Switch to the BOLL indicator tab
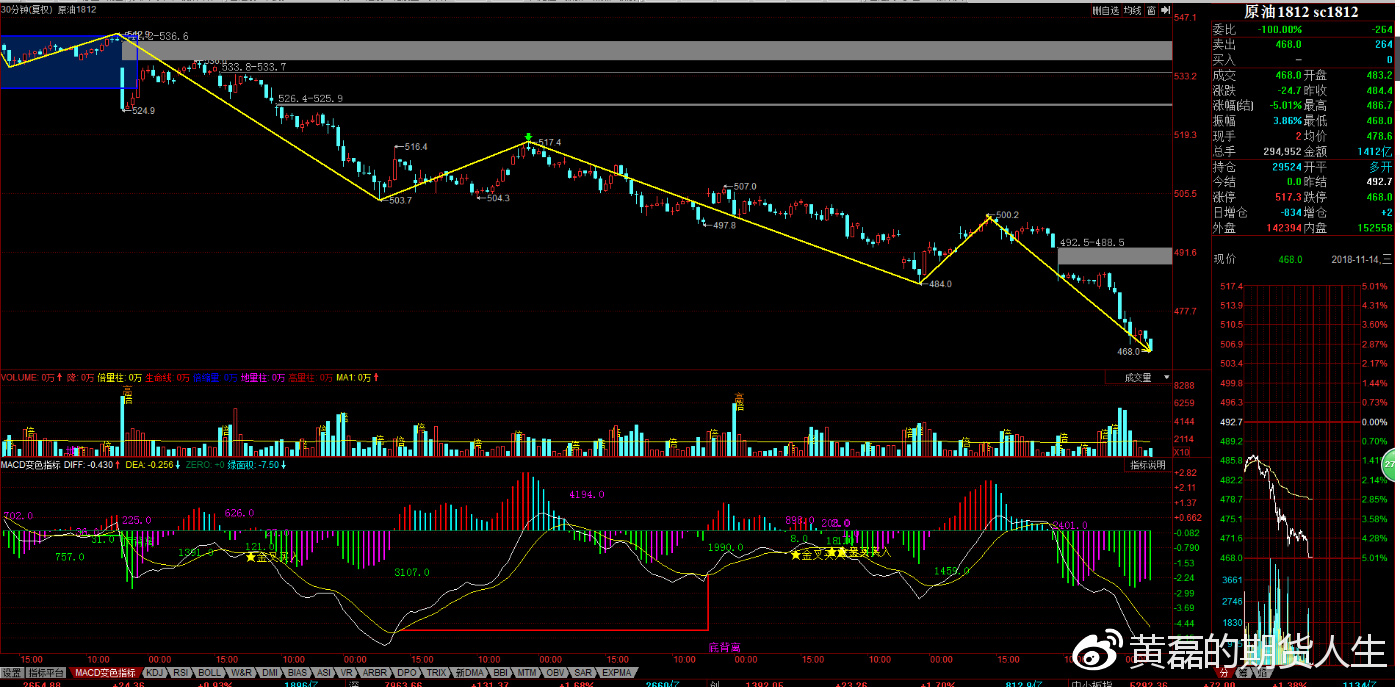Viewport: 1400px width, 687px height. point(209,673)
